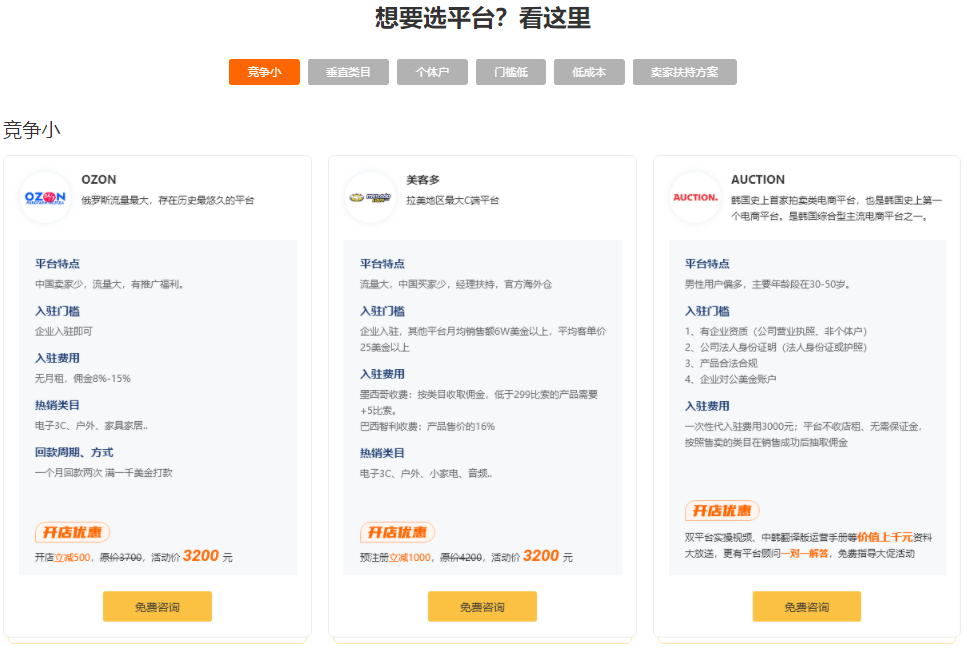Click the 立减1000 link on 美客多 card
This screenshot has height=649, width=967.
pyautogui.click(x=409, y=556)
